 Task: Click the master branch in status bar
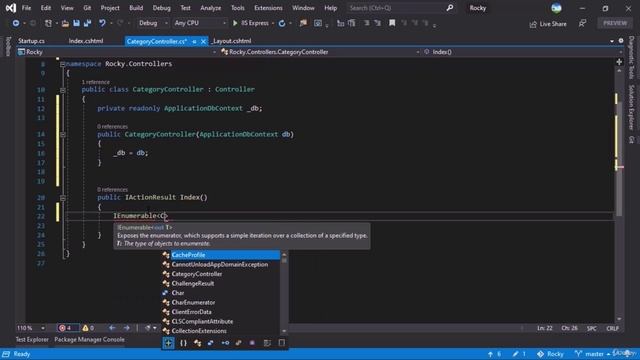coord(592,354)
